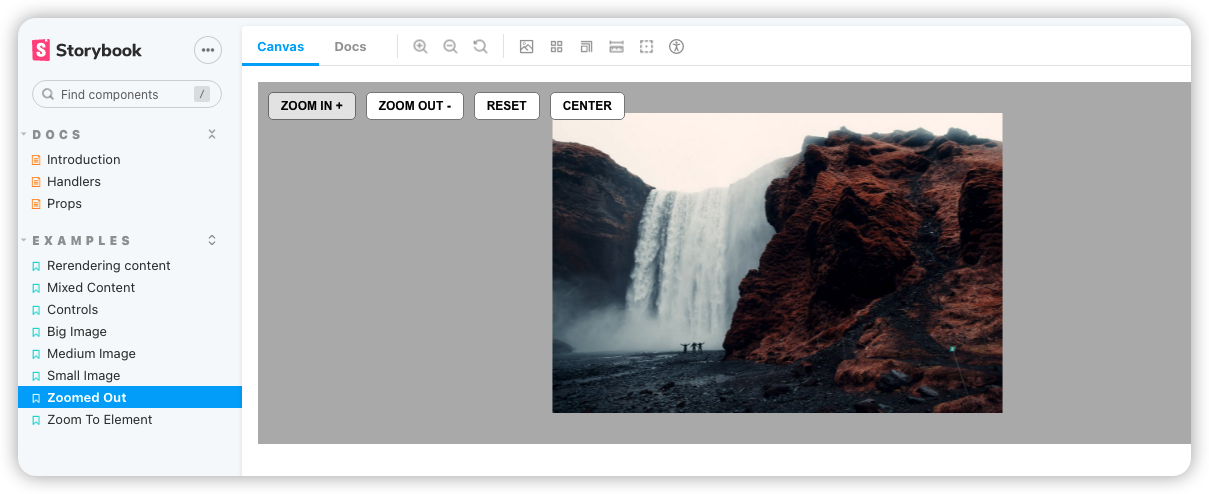
Task: Toggle the grid view icon in toolbar
Action: pyautogui.click(x=557, y=47)
